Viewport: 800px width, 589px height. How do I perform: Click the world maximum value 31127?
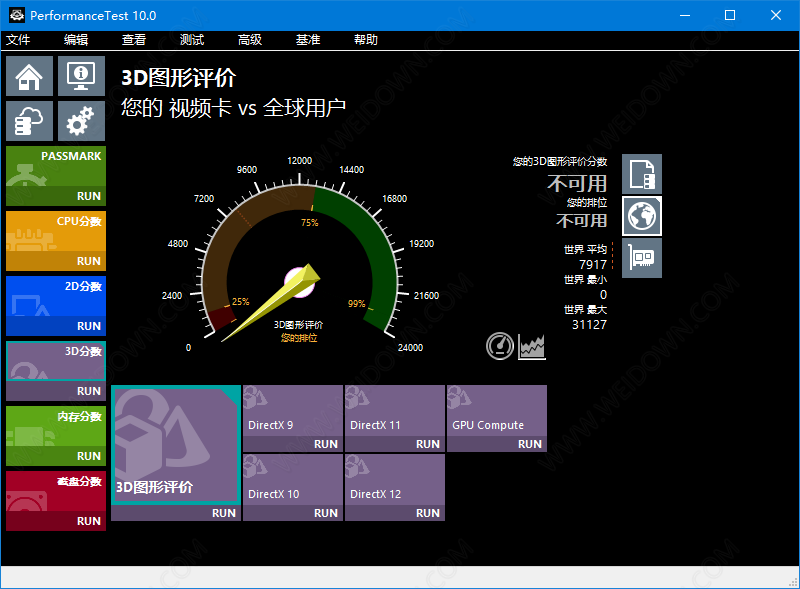click(x=589, y=325)
